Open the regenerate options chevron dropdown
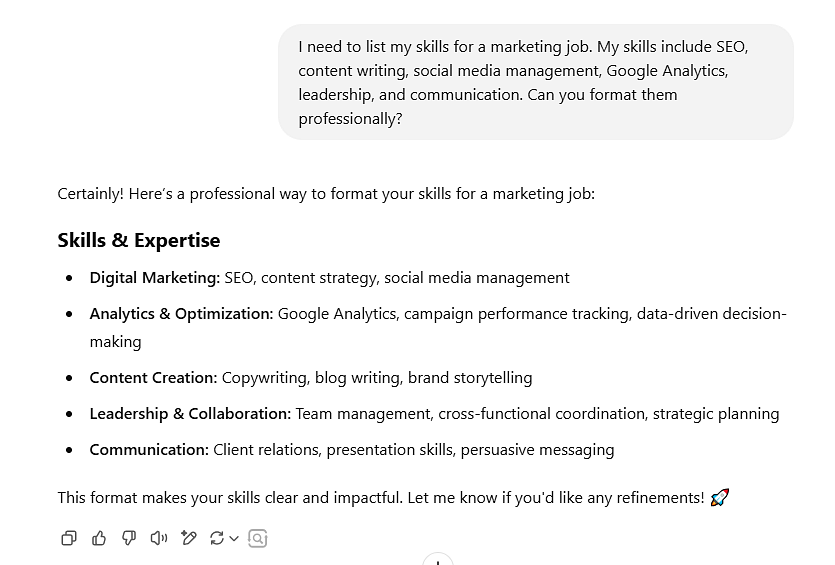Viewport: 835px width, 565px height. 234,539
